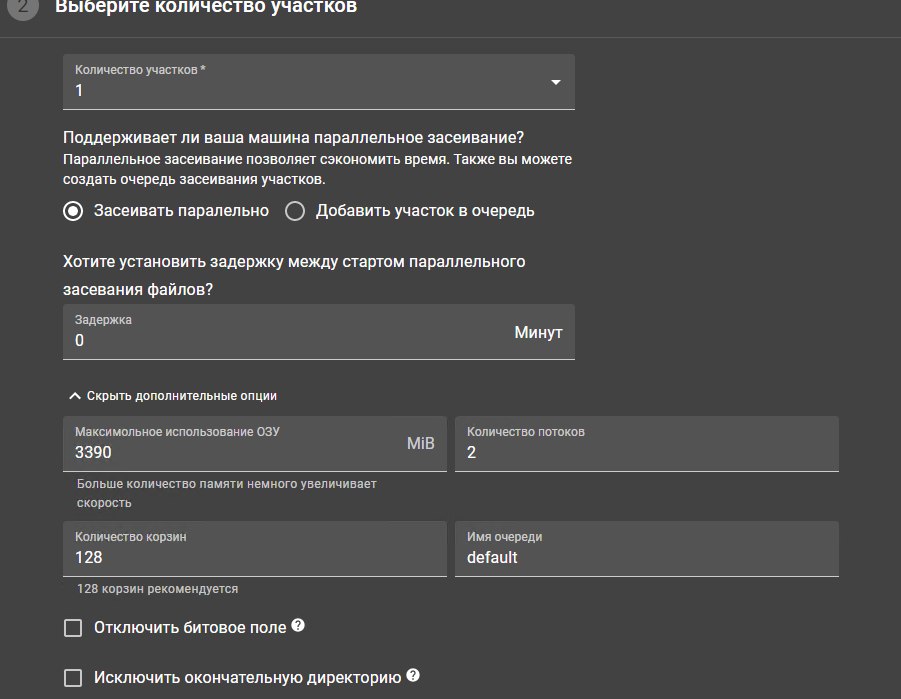Viewport: 901px width, 699px height.
Task: Focus the Максимальное использование ОЗУ field
Action: [x=230, y=452]
